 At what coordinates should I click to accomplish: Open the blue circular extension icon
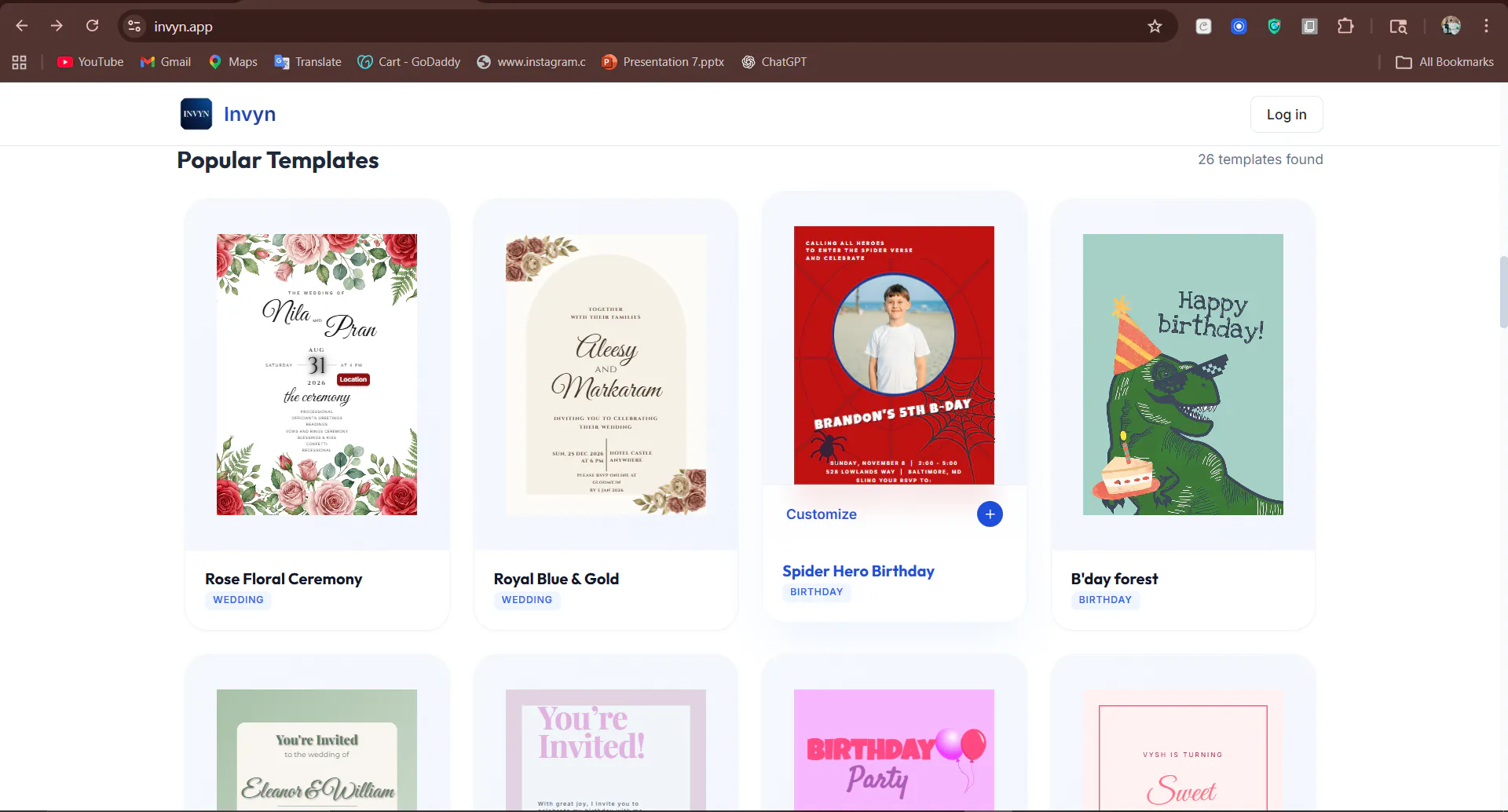pyautogui.click(x=1239, y=26)
